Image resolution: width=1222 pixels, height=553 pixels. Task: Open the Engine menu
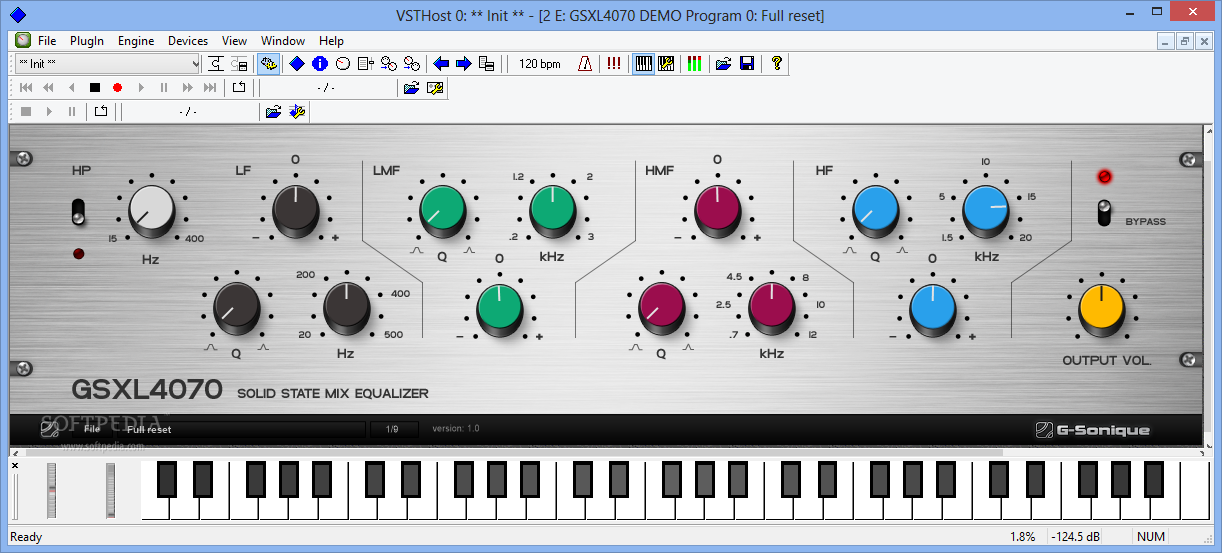[136, 41]
